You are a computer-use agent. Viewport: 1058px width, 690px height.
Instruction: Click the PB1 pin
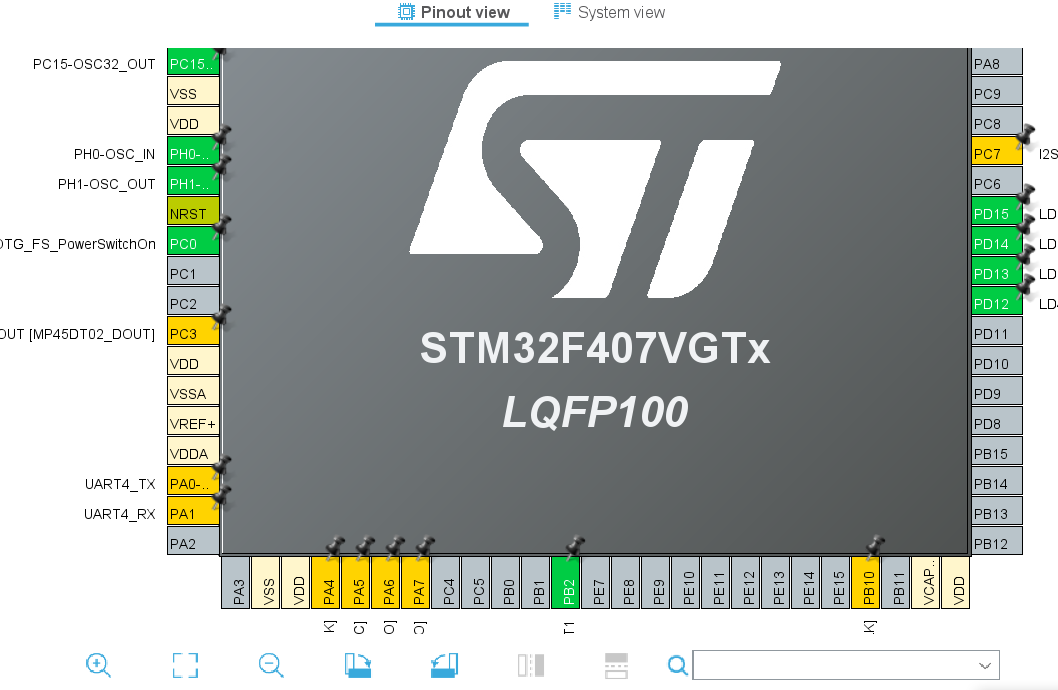coord(536,583)
